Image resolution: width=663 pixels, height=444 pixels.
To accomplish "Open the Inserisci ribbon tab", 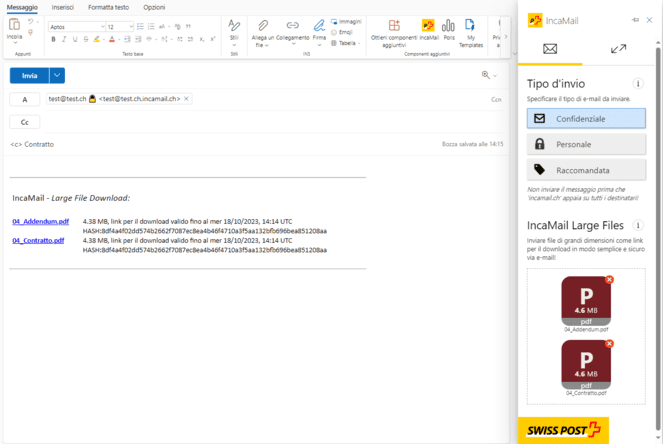I will pyautogui.click(x=63, y=7).
